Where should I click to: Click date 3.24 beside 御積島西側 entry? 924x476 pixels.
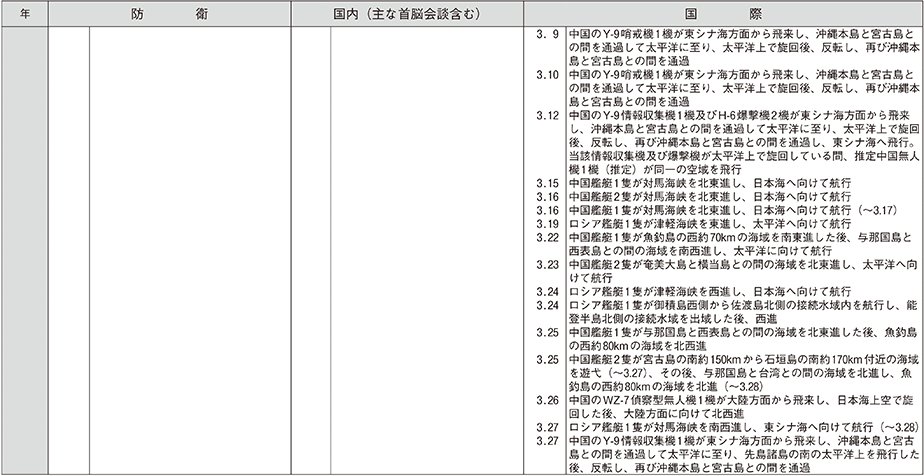pos(547,305)
